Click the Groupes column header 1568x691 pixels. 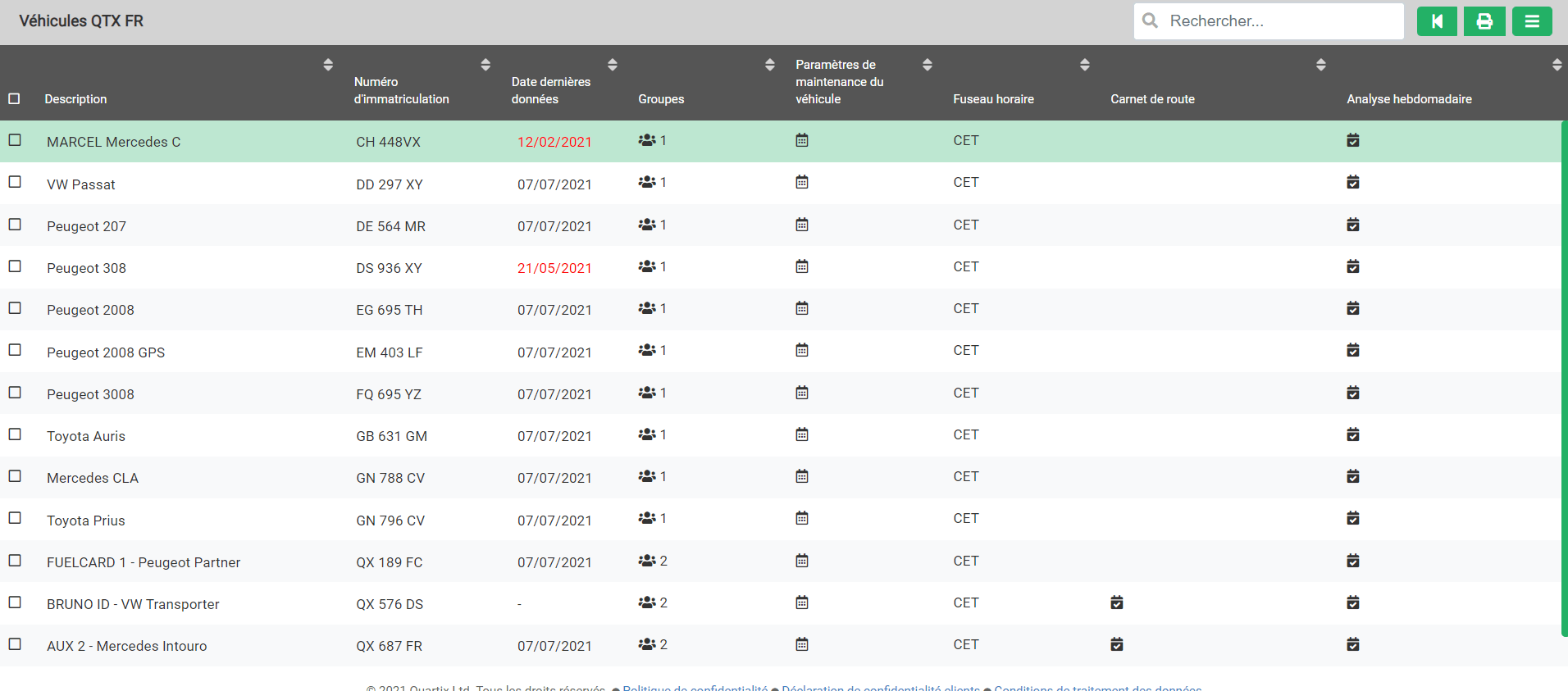point(661,98)
